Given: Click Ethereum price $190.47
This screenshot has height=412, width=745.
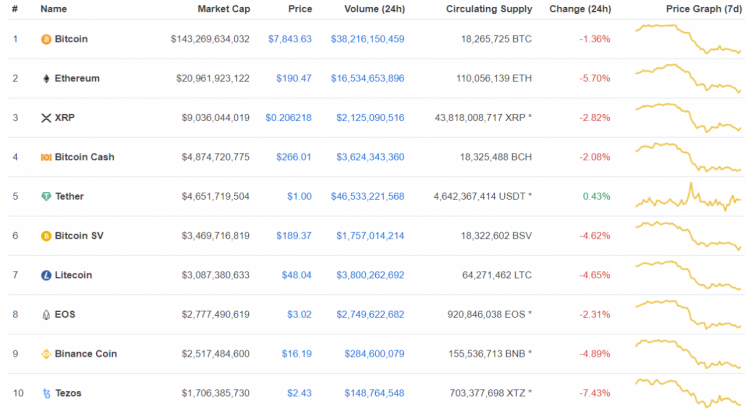Looking at the screenshot, I should [294, 78].
